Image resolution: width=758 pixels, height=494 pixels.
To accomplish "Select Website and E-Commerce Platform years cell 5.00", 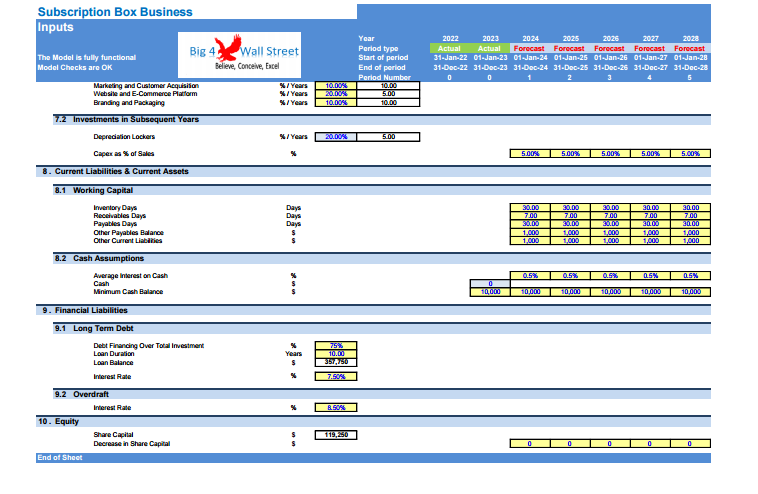I will (388, 94).
